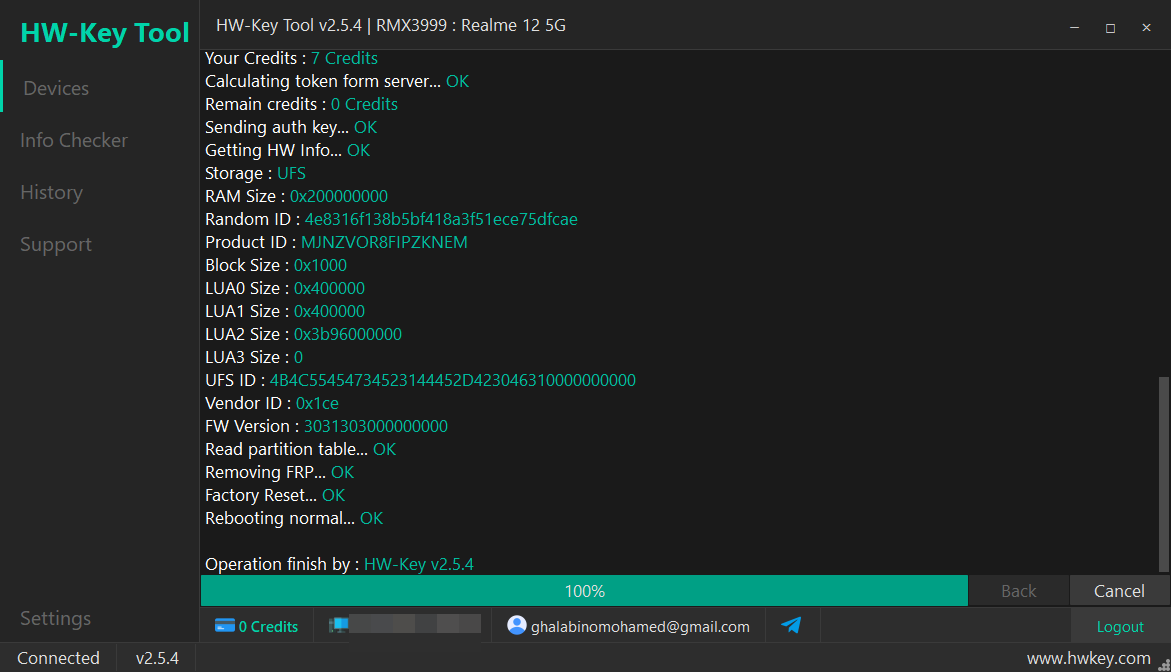This screenshot has height=672, width=1171.
Task: Click the 'Sending auth key... OK' line
Action: (291, 128)
